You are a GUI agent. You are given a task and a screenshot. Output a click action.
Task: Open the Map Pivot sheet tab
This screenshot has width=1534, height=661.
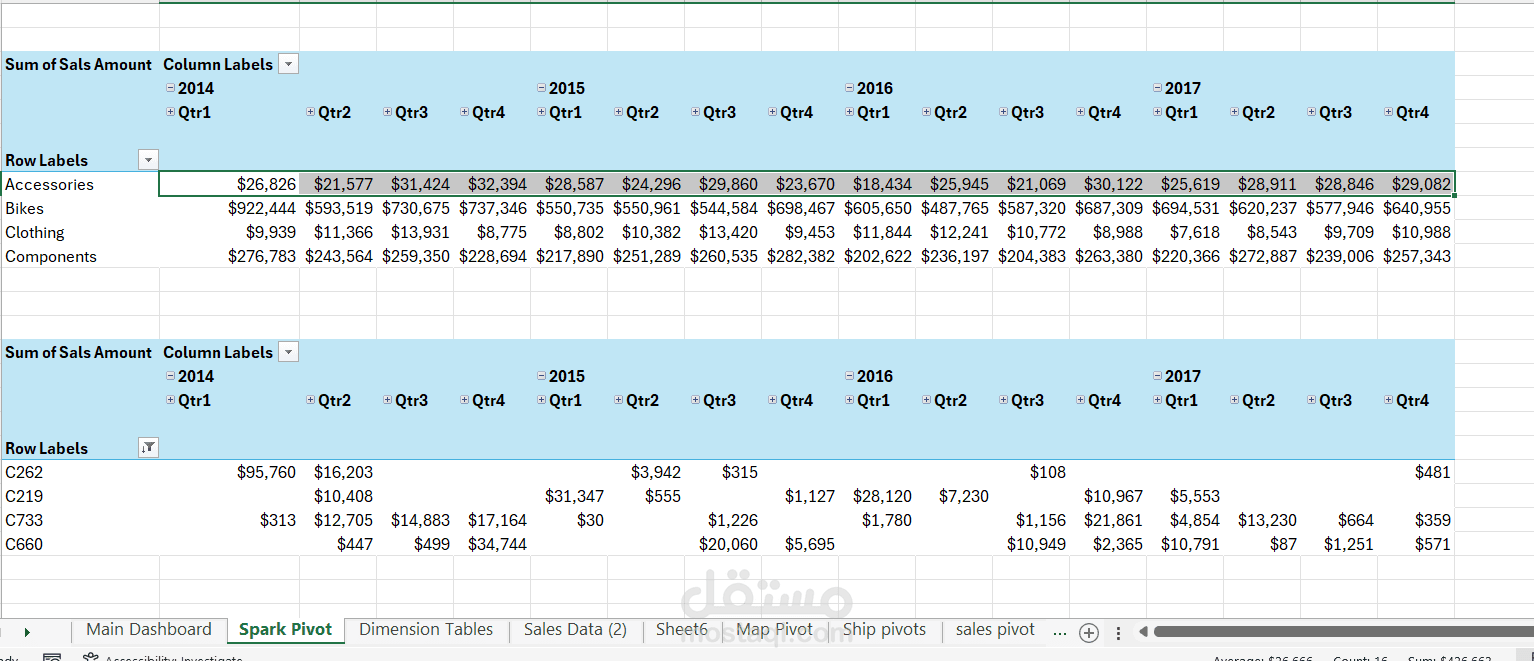tap(775, 630)
